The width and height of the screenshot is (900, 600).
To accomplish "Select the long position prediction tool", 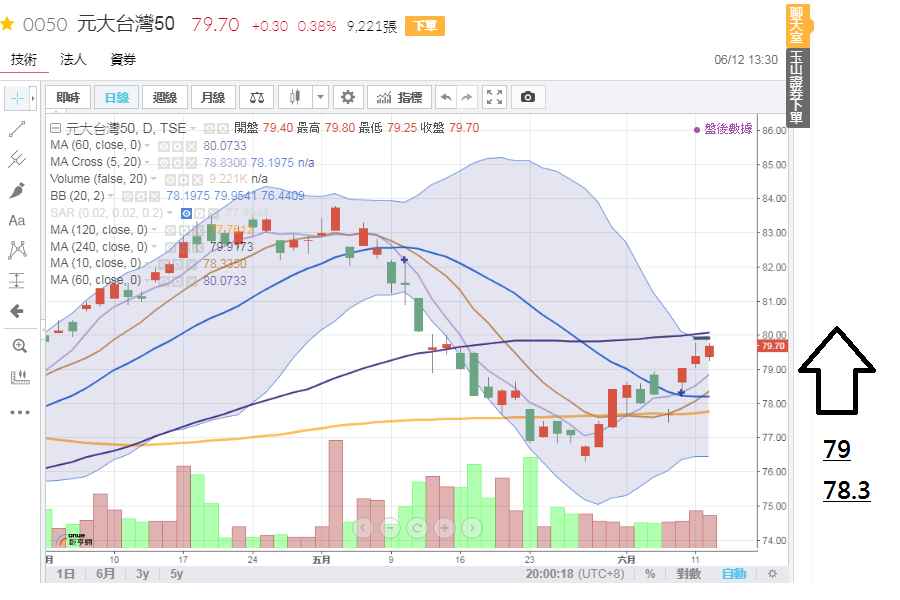I will click(x=17, y=280).
